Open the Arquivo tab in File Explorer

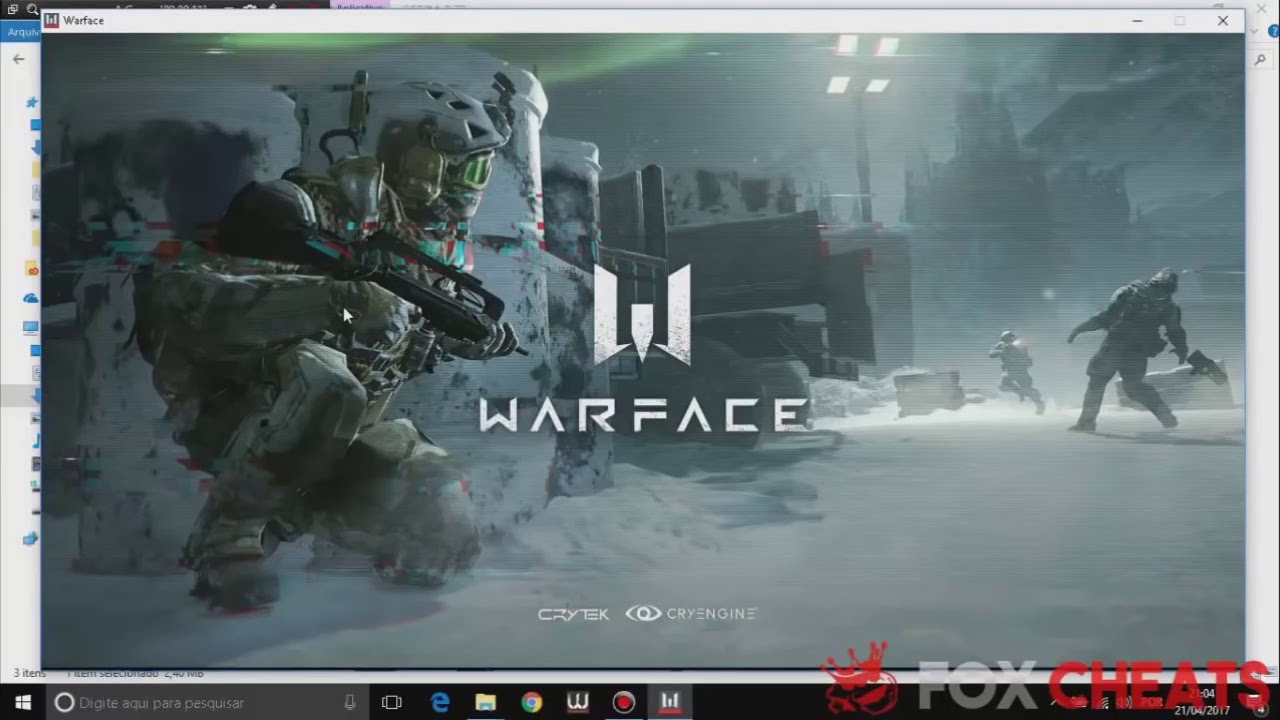pos(22,32)
